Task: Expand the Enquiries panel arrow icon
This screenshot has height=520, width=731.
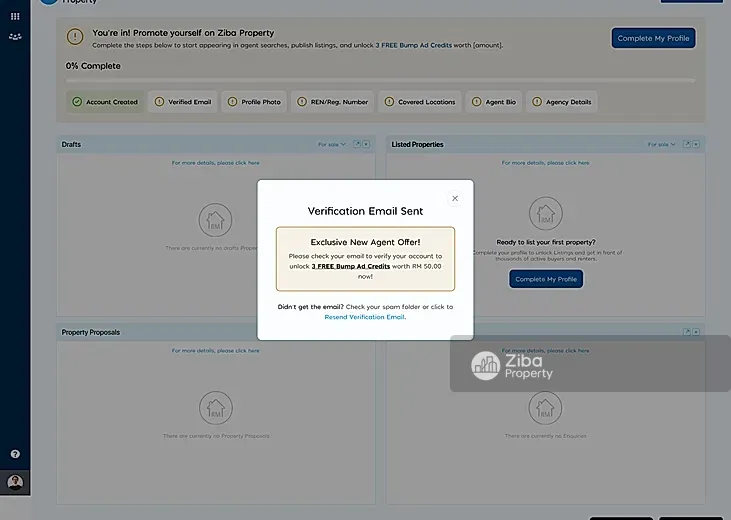Action: [x=687, y=332]
